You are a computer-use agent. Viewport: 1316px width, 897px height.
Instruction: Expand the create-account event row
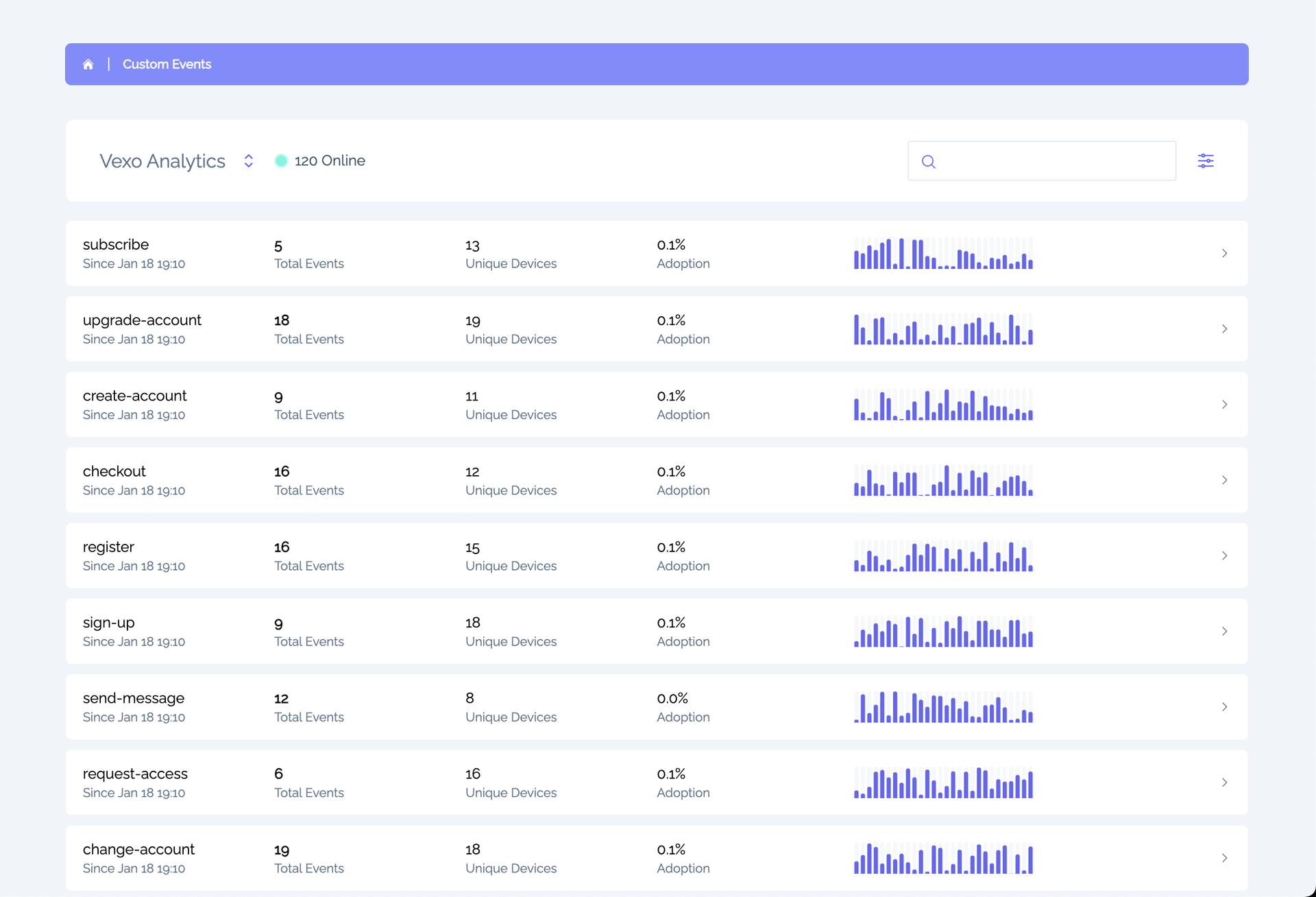click(x=1225, y=405)
